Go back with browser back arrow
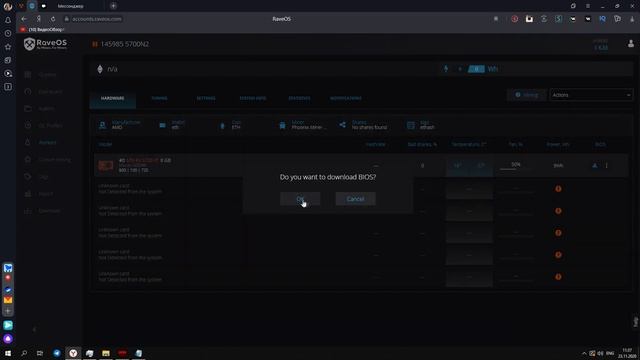640x360 pixels. 24,19
